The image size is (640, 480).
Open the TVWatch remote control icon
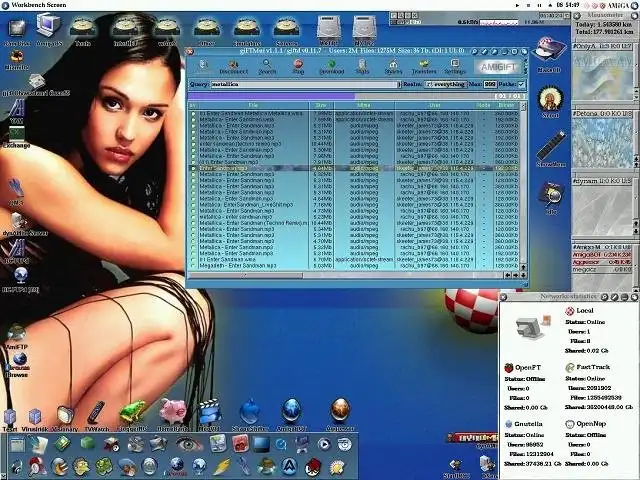coord(96,416)
